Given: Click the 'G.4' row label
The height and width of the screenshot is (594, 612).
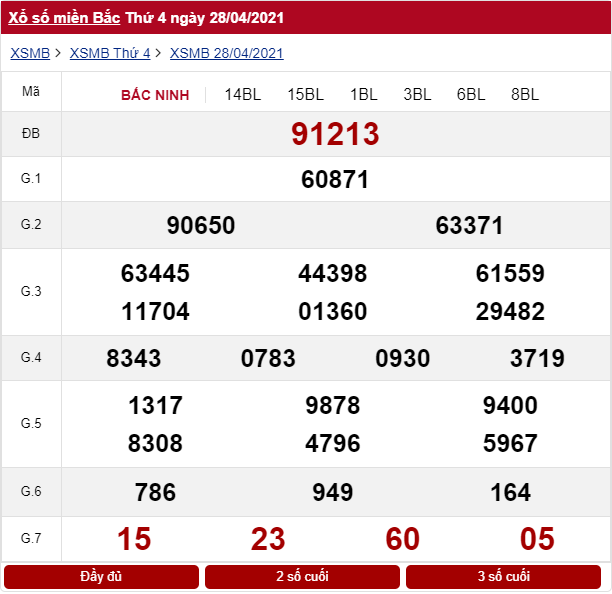Looking at the screenshot, I should click(x=31, y=357).
